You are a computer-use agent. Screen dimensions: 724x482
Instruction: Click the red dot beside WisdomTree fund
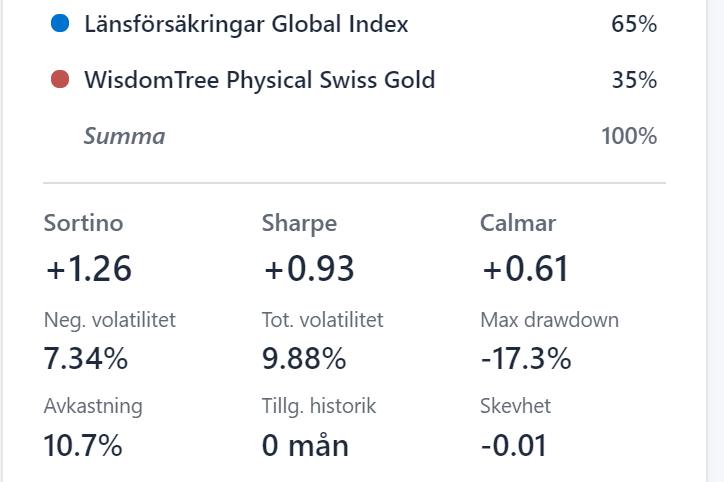click(59, 80)
